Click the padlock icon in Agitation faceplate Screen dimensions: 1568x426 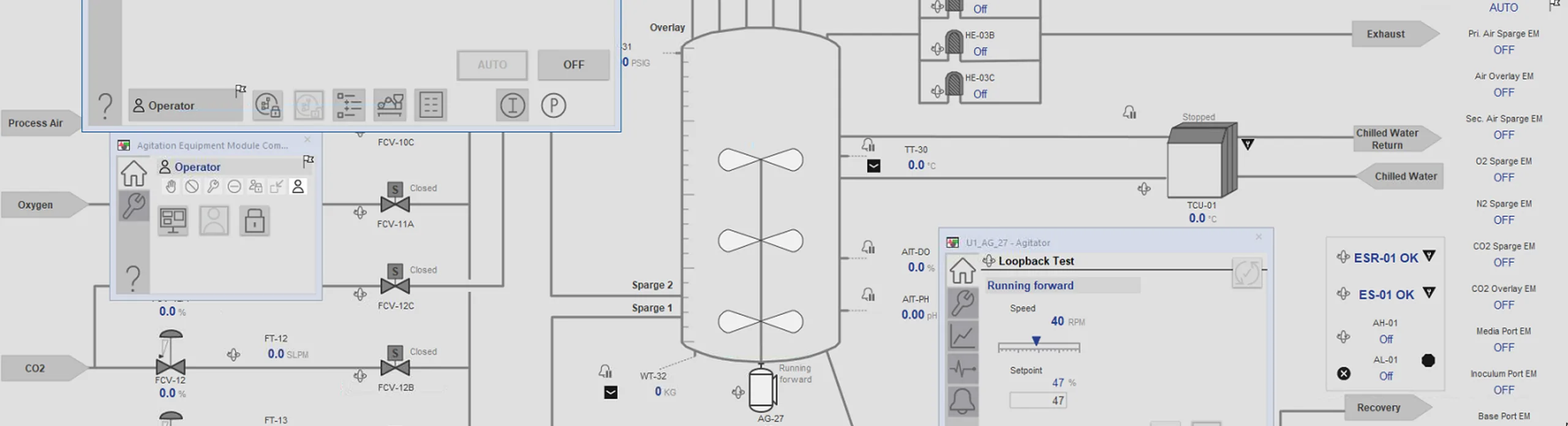(254, 221)
